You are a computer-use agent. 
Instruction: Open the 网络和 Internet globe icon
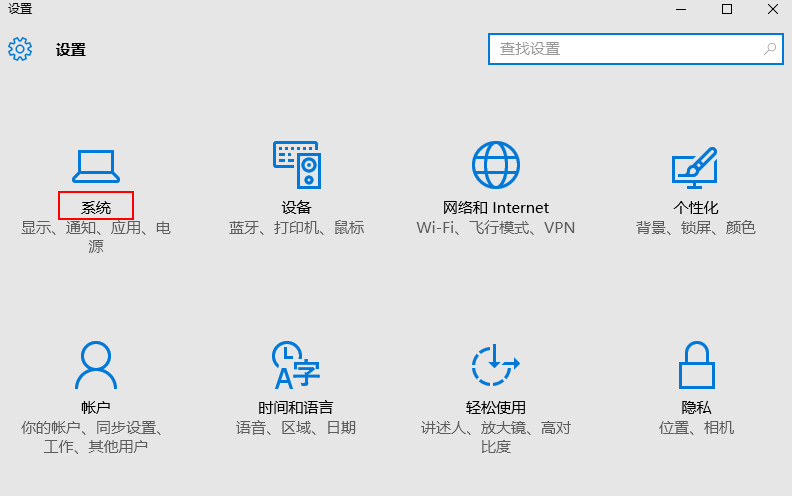click(x=496, y=165)
